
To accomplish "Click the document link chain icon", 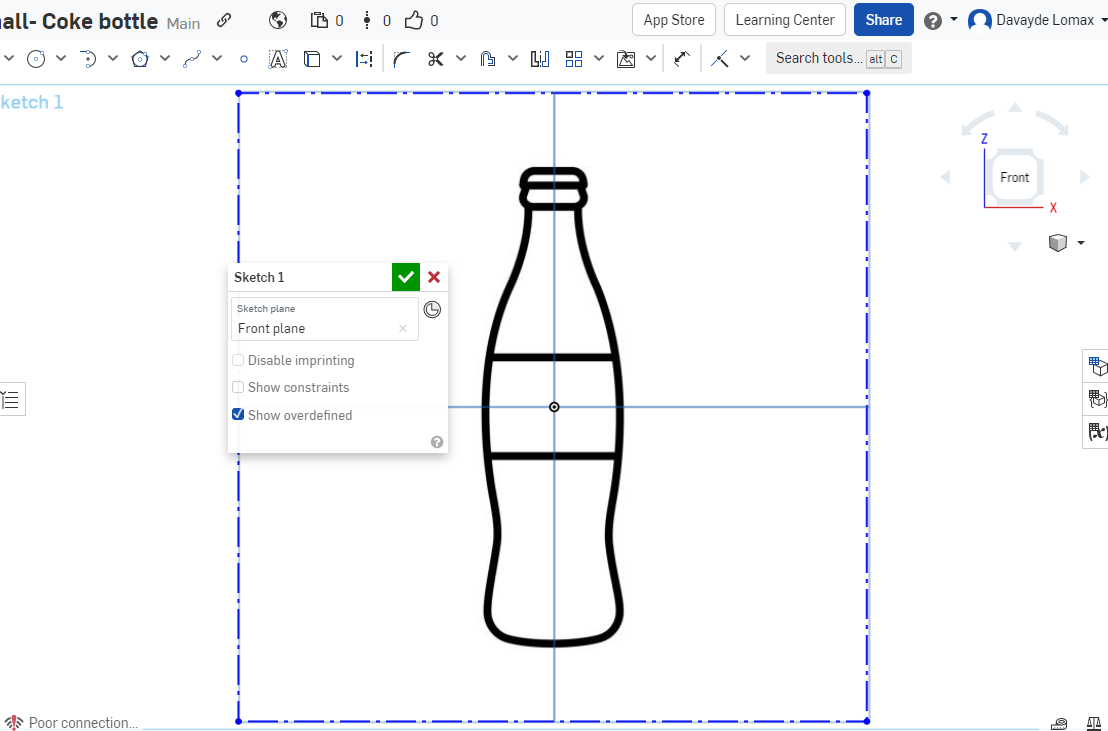I will click(224, 20).
